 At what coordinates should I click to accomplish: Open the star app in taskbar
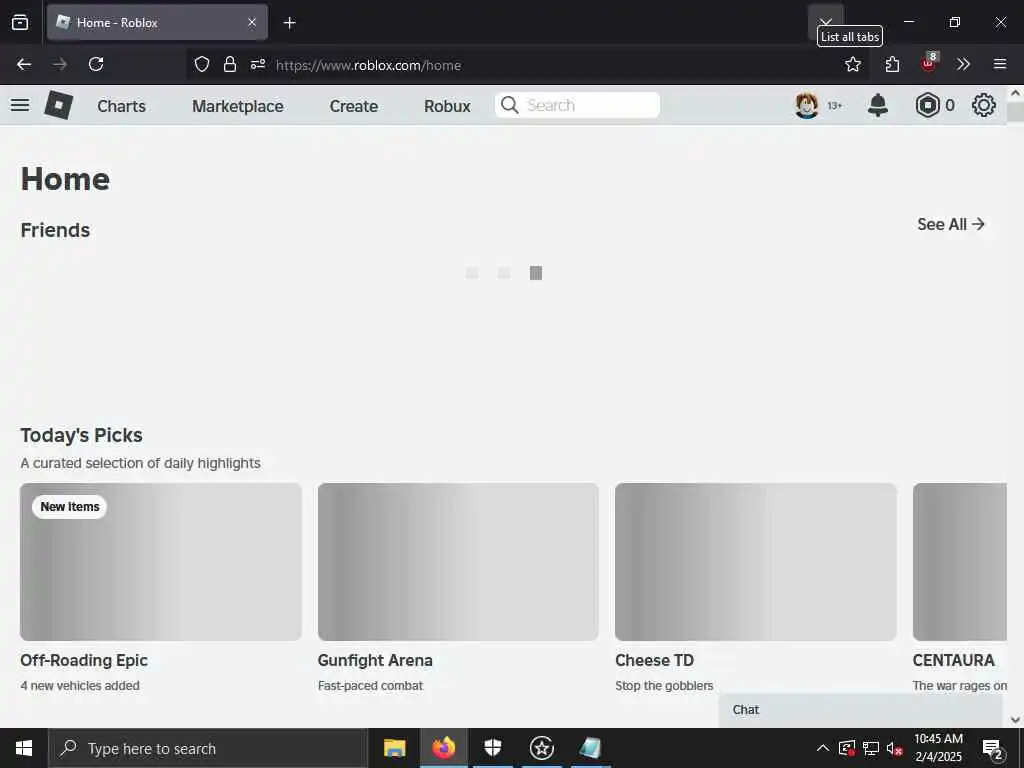[541, 748]
